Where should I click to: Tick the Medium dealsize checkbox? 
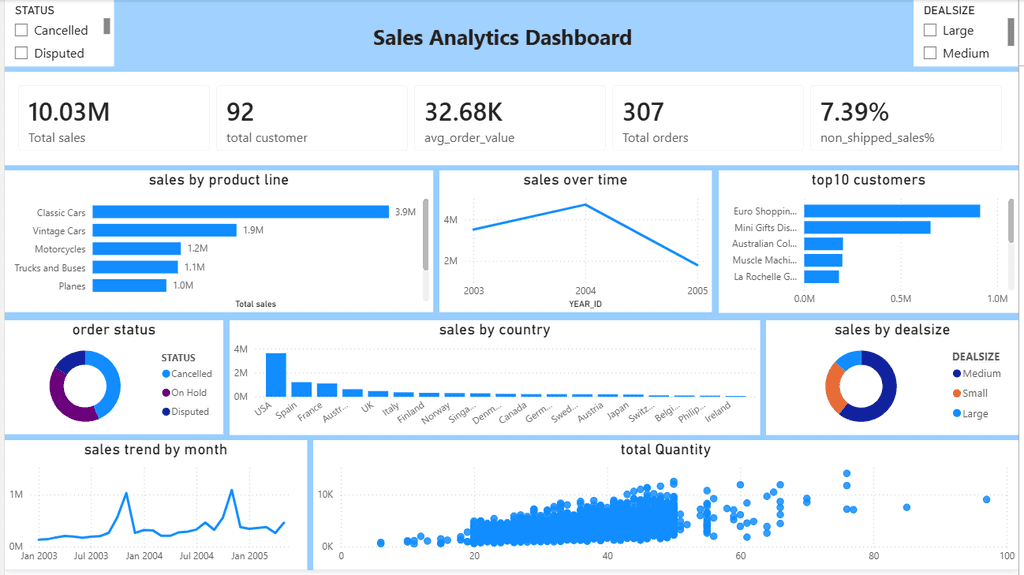[x=930, y=53]
